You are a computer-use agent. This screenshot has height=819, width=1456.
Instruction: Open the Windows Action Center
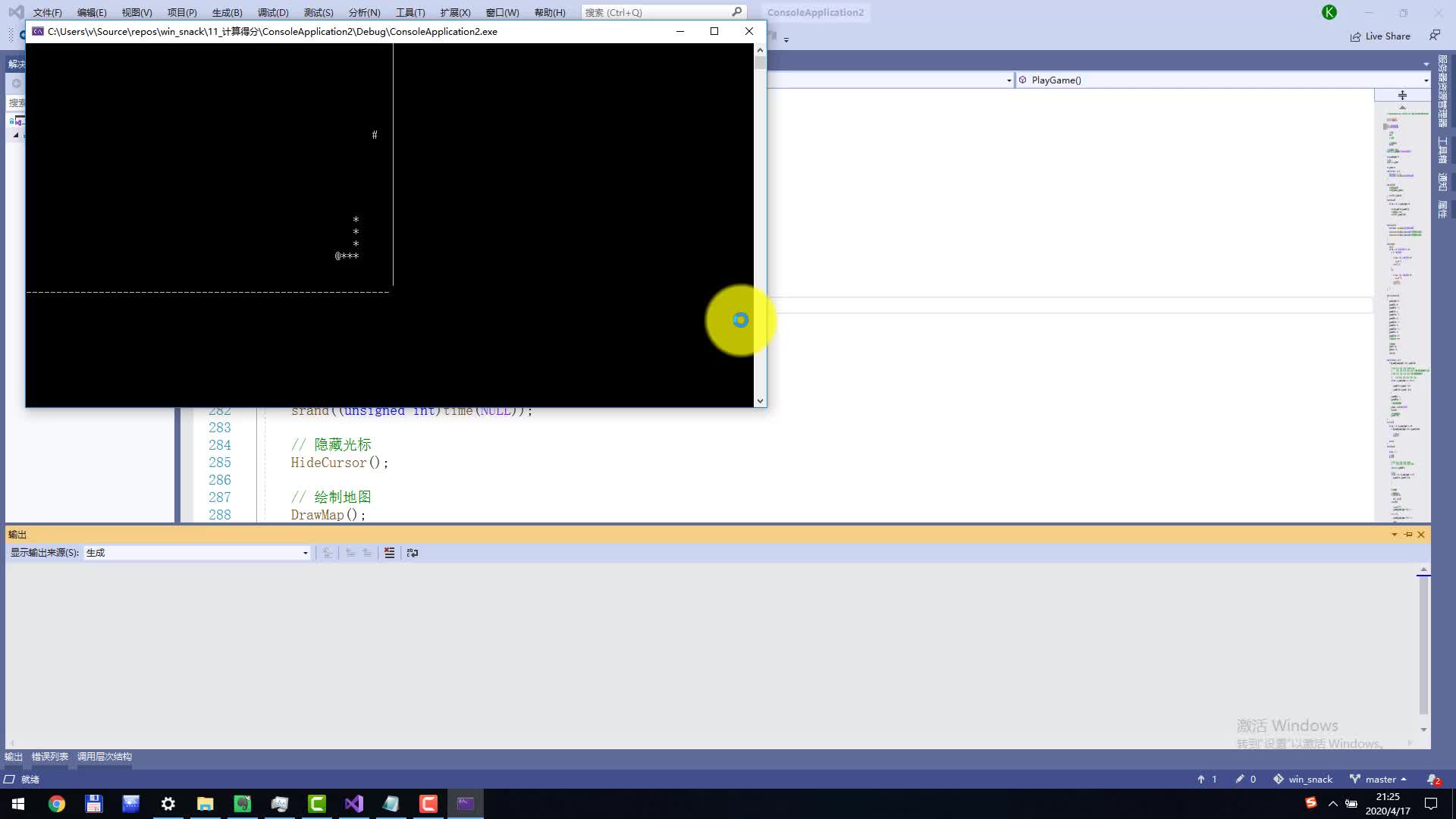(x=1431, y=804)
